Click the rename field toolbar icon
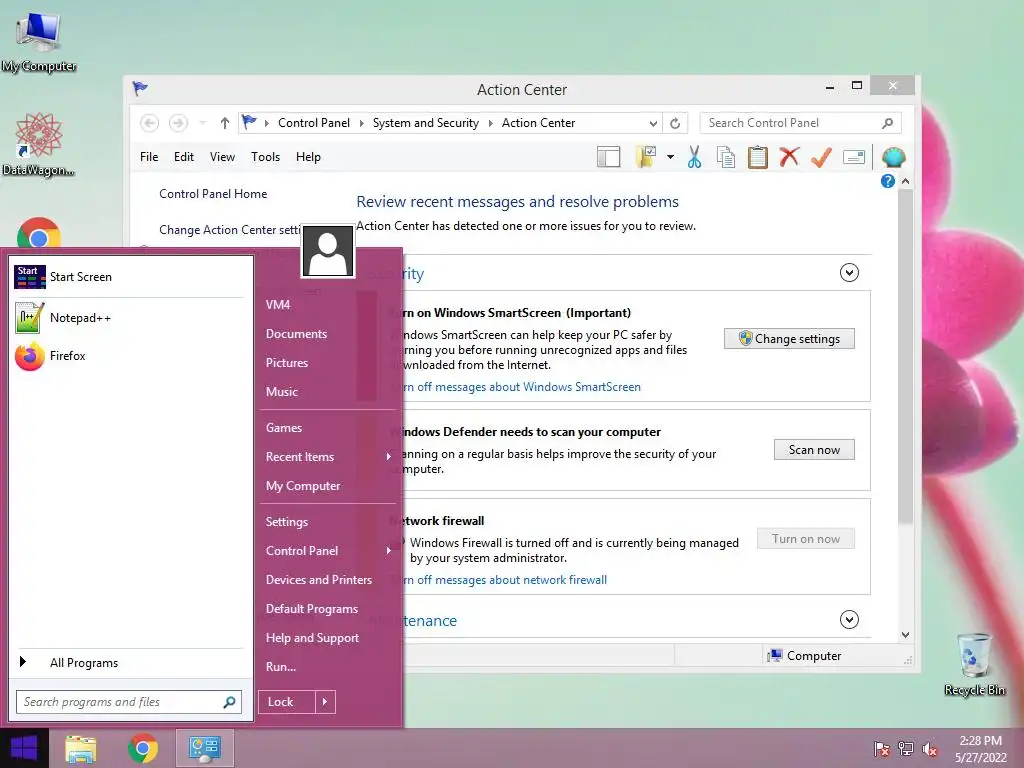 pos(854,157)
